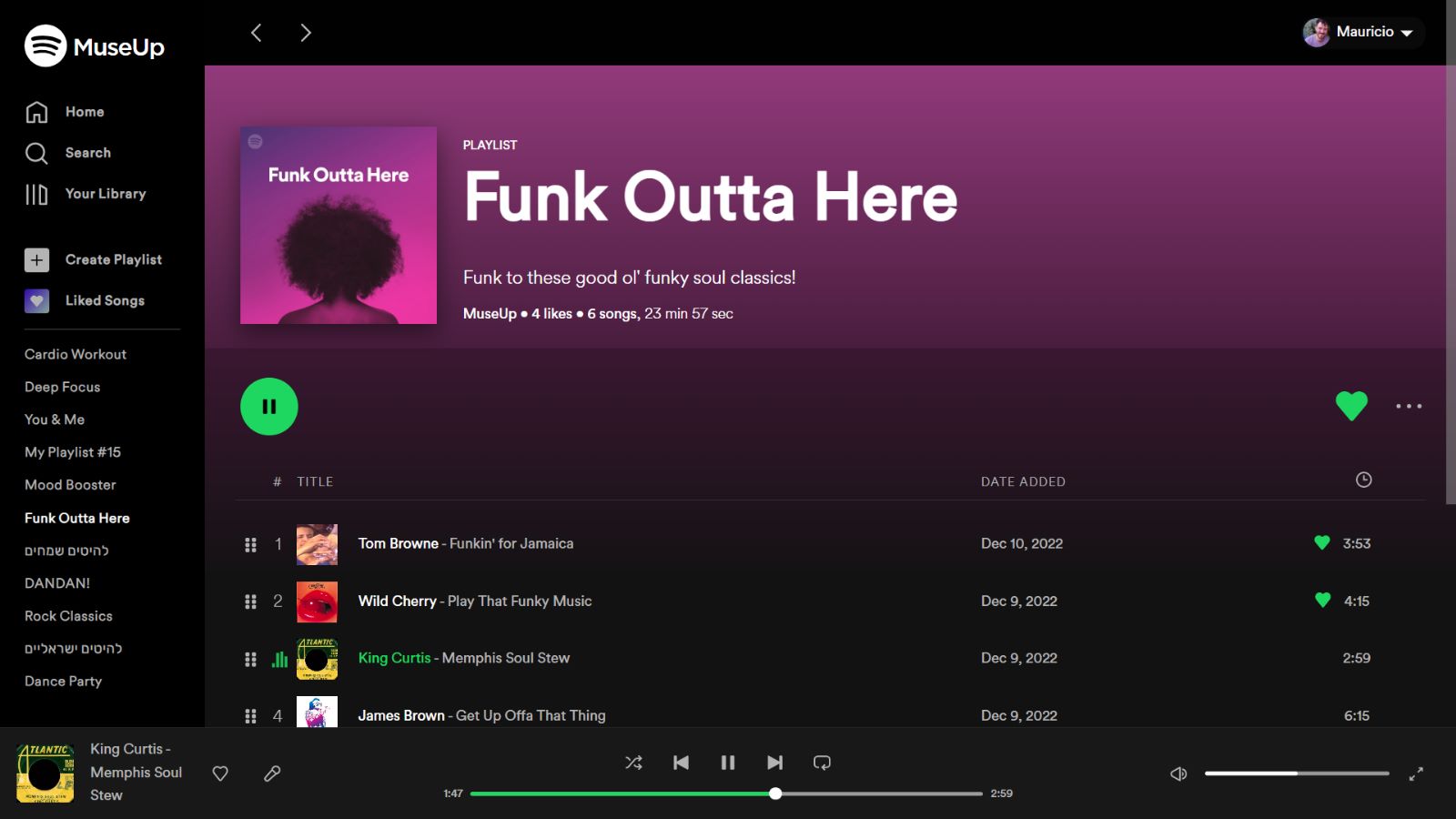Image resolution: width=1456 pixels, height=819 pixels.
Task: Click the Create Playlist button
Action: point(94,259)
